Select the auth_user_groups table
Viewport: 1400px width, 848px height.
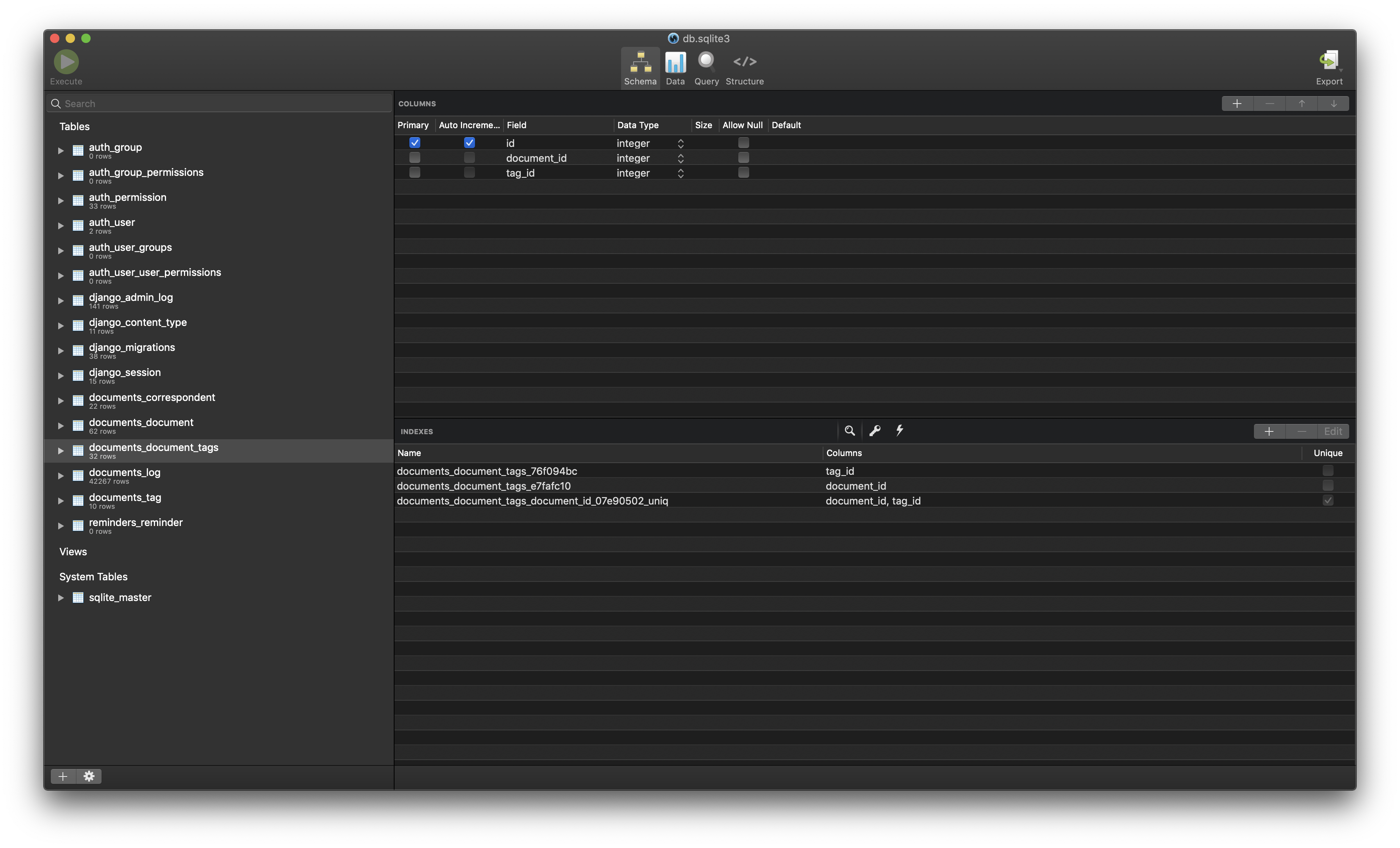click(219, 250)
